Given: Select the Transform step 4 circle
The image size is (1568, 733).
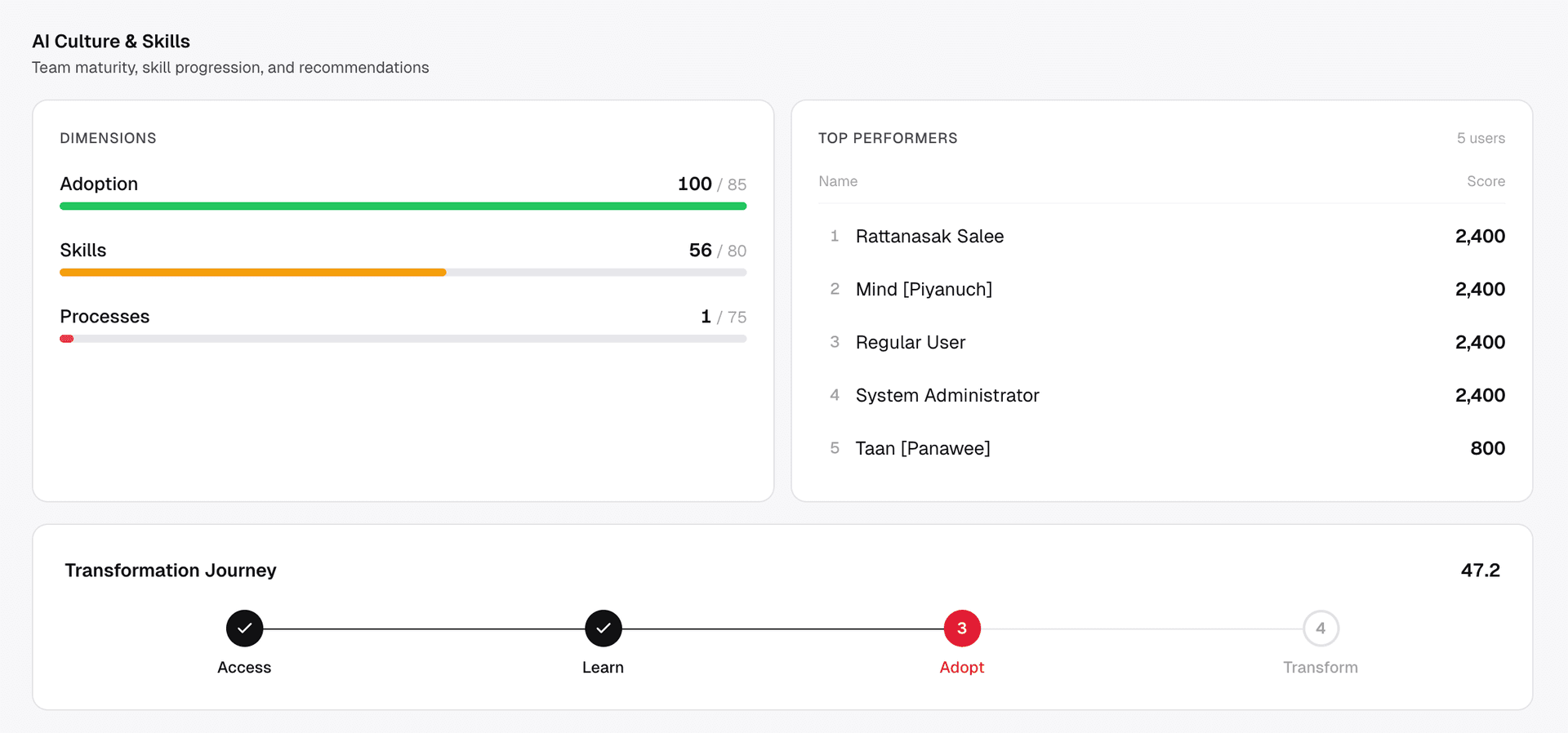Looking at the screenshot, I should 1321,629.
